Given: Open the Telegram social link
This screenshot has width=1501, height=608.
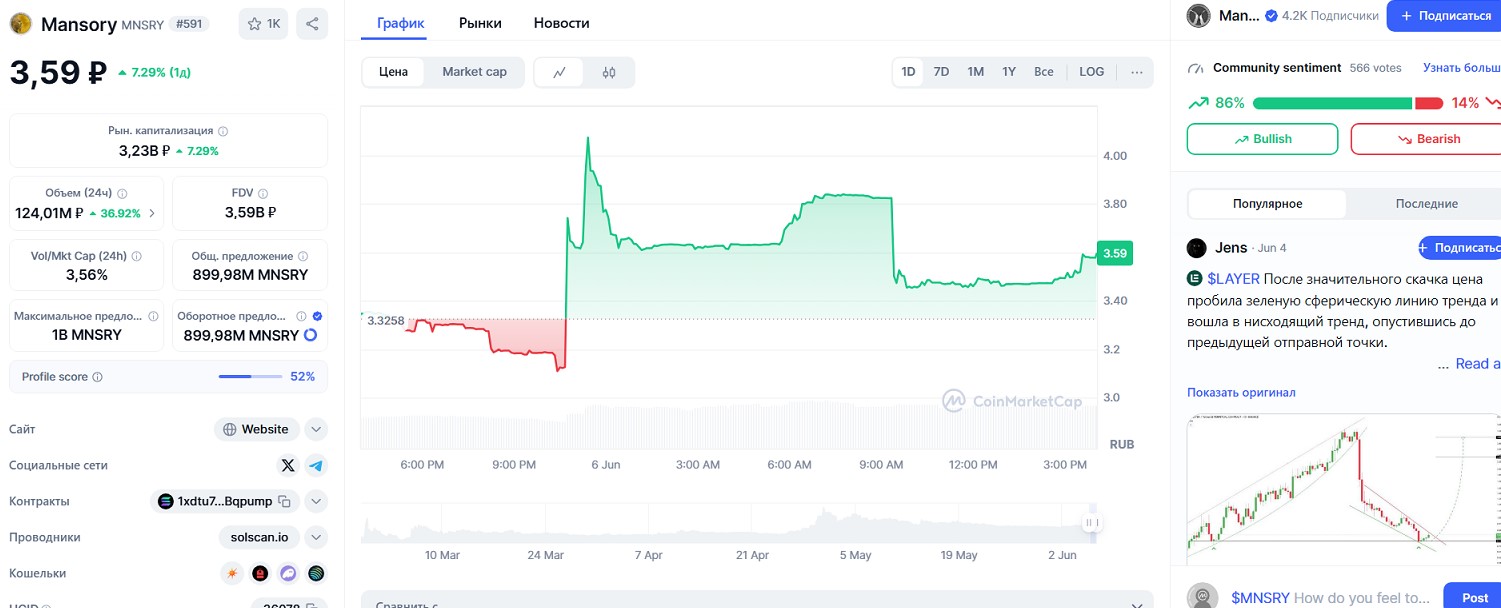Looking at the screenshot, I should point(316,465).
